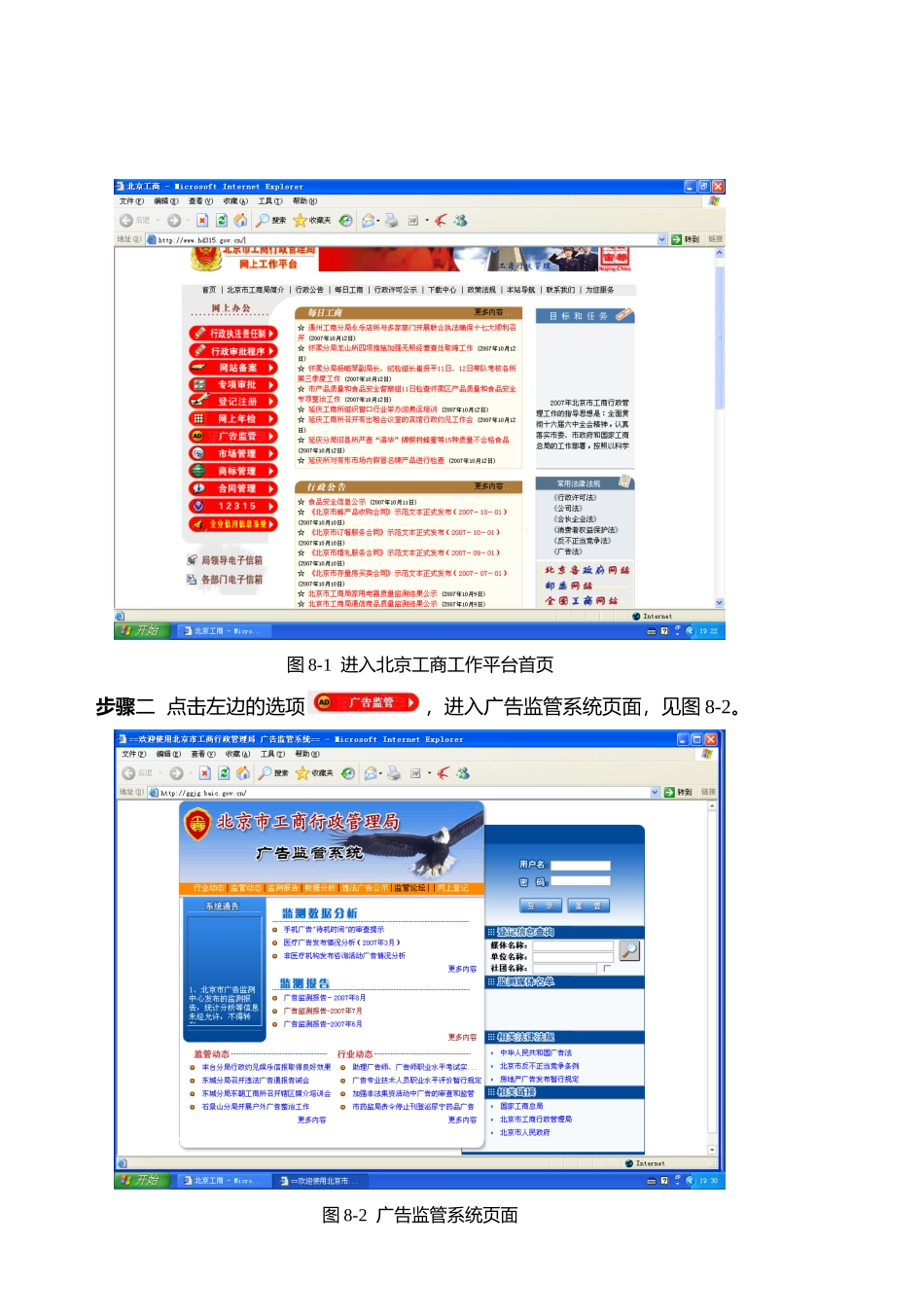924x1316 pixels.
Task: Click Messenger icon in 北京工商 window toolbar
Action: (460, 221)
